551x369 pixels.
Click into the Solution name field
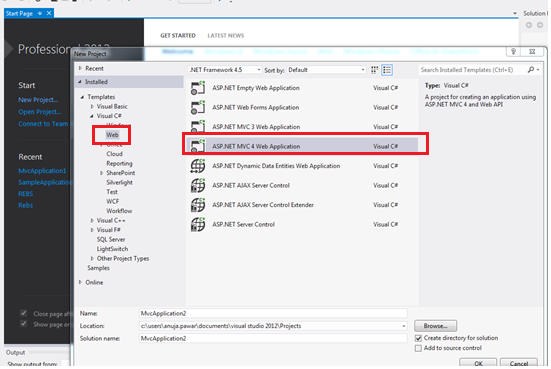[x=273, y=338]
